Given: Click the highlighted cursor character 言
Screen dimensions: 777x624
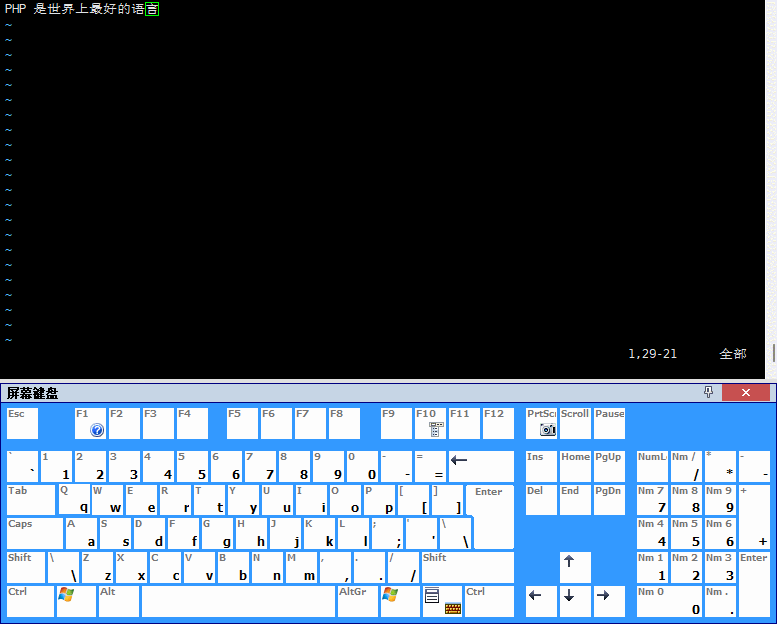Looking at the screenshot, I should coord(152,9).
